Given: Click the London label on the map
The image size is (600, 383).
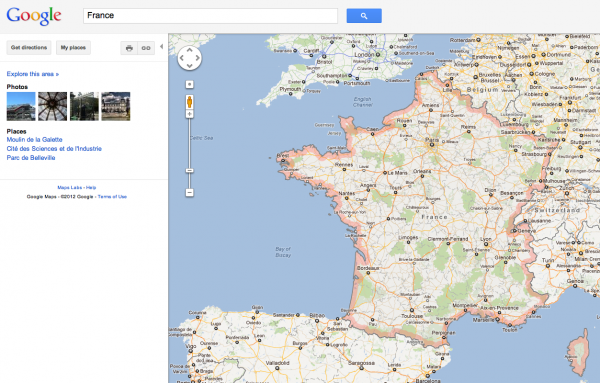Looking at the screenshot, I should (364, 55).
